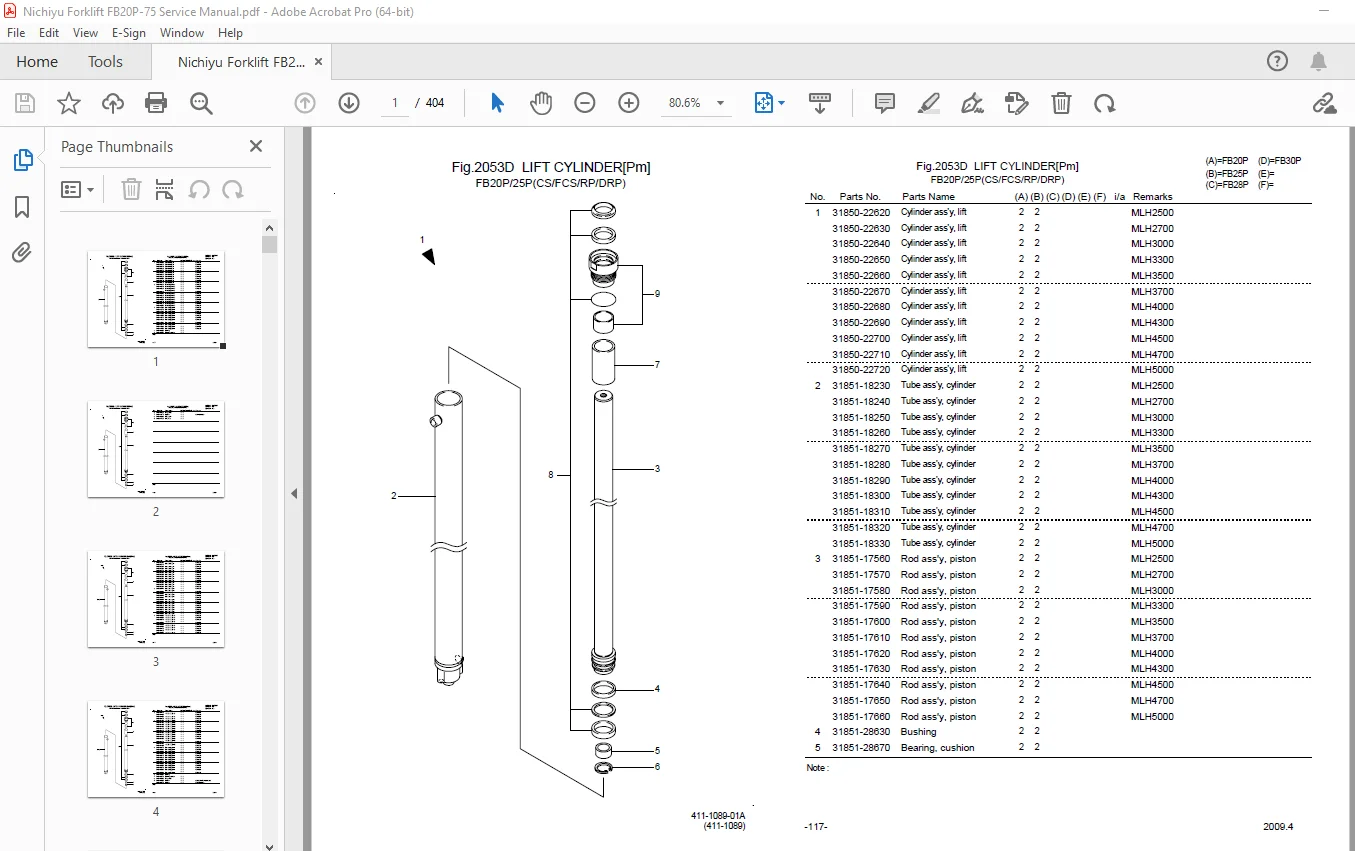The width and height of the screenshot is (1355, 851).
Task: Zoom out with the minus circle icon
Action: click(x=585, y=103)
